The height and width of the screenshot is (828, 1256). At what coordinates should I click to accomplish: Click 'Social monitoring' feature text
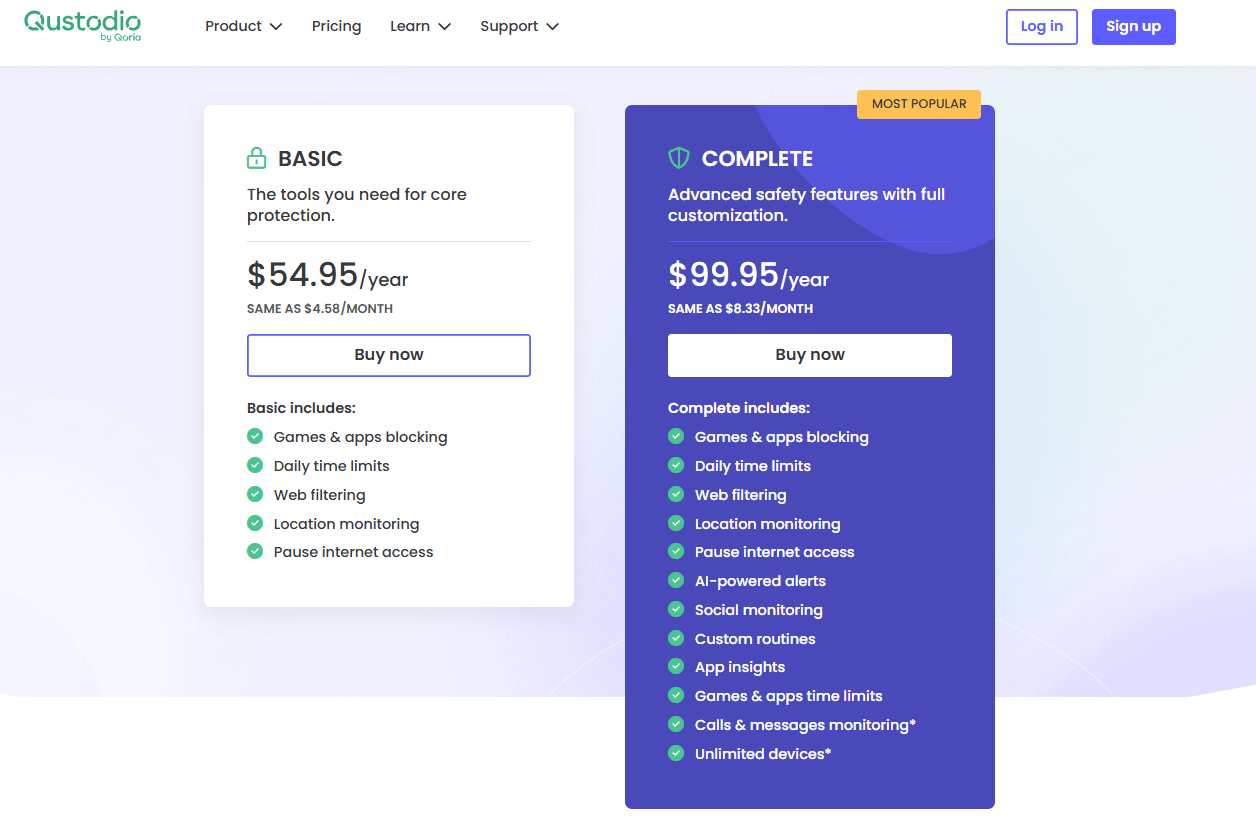pos(759,610)
